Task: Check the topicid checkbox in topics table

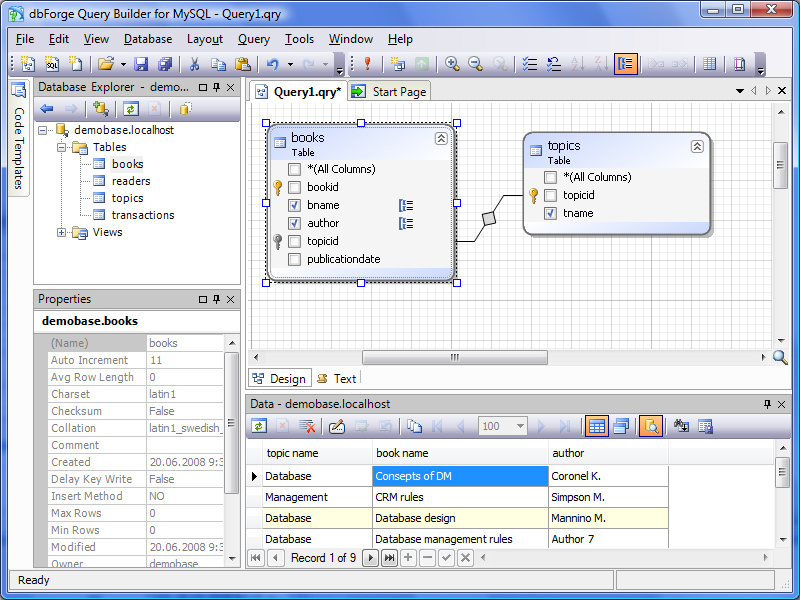Action: tap(551, 195)
